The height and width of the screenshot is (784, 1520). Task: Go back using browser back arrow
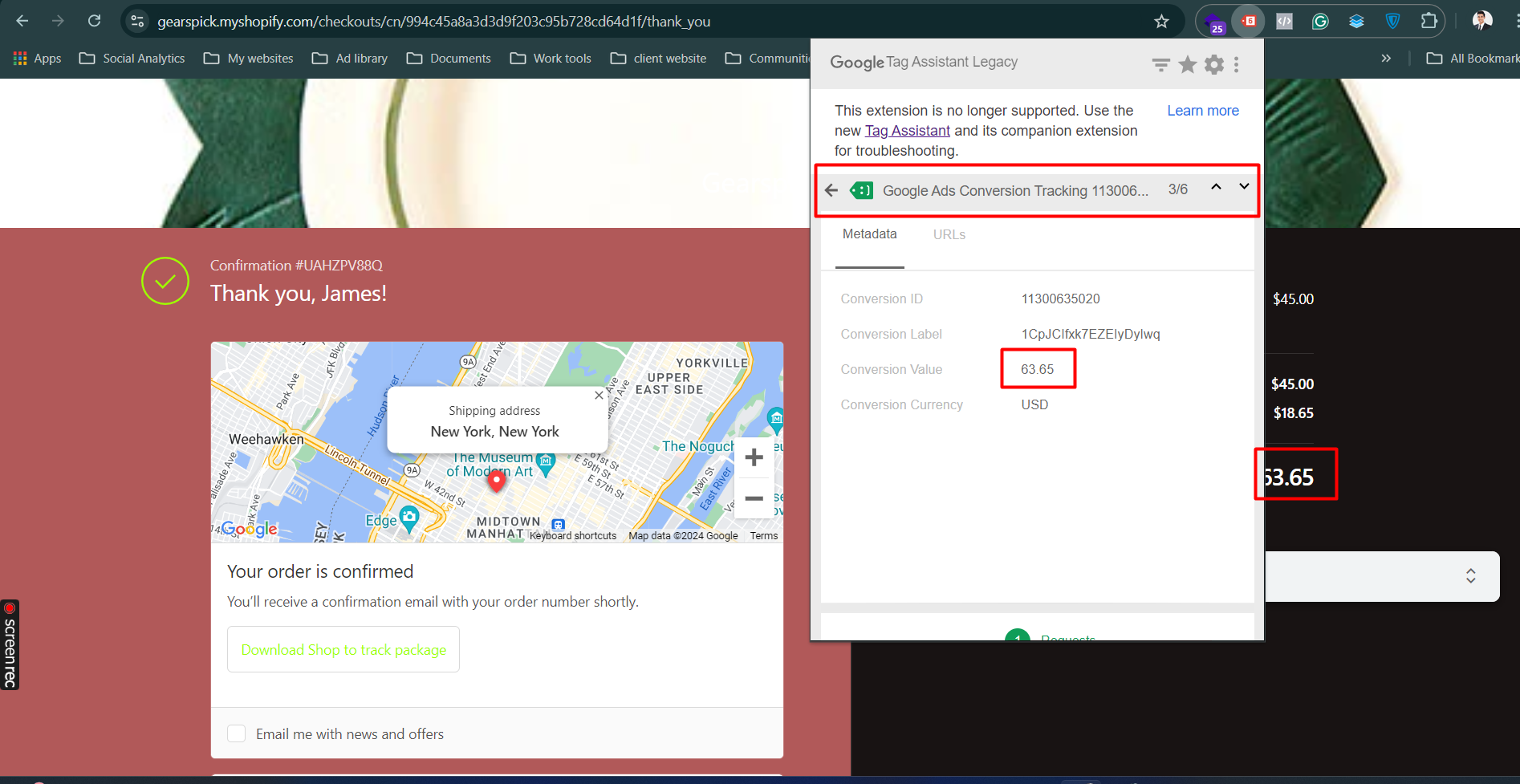point(22,21)
